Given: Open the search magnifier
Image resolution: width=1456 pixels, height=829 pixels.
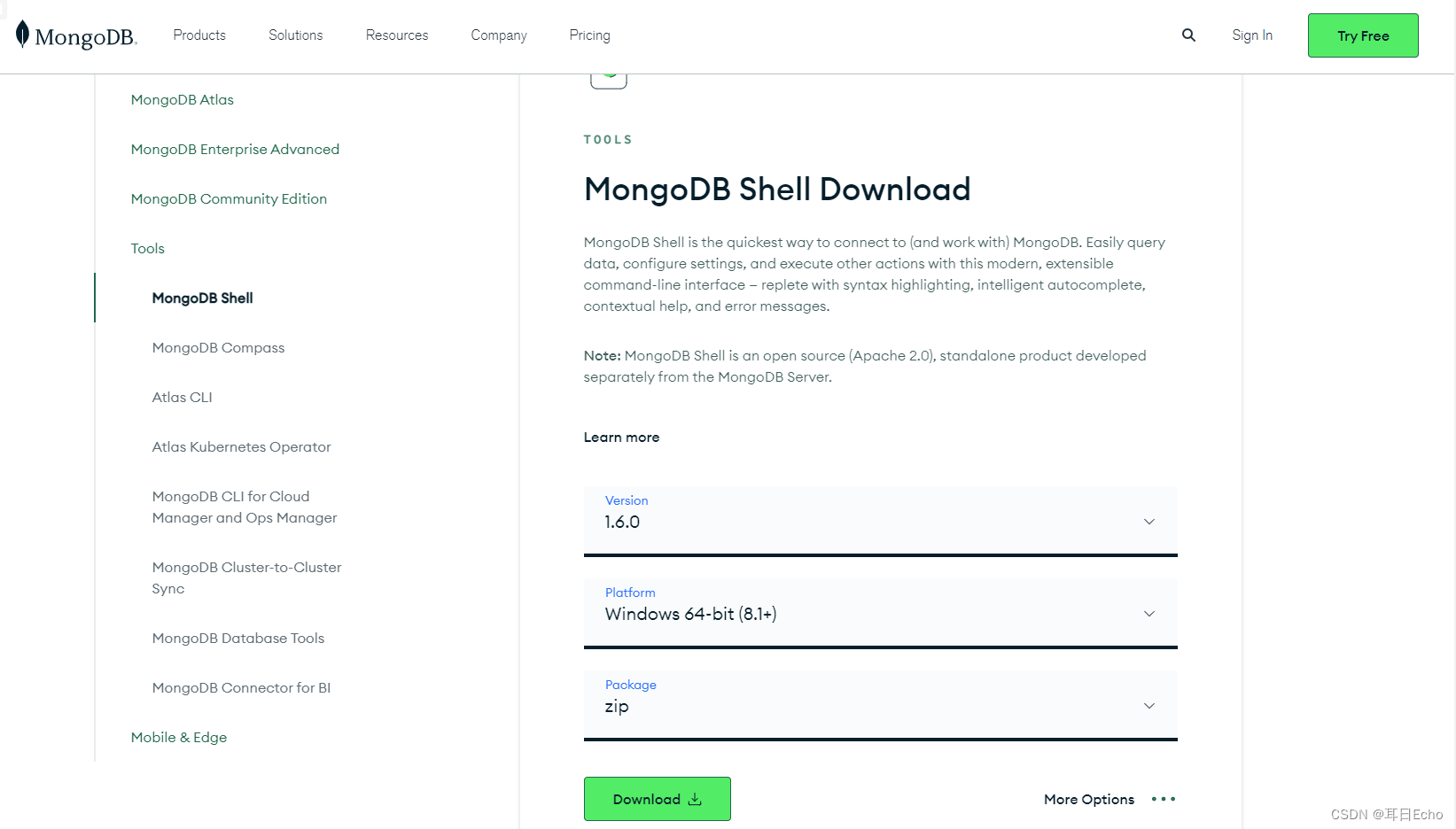Looking at the screenshot, I should coord(1187,35).
